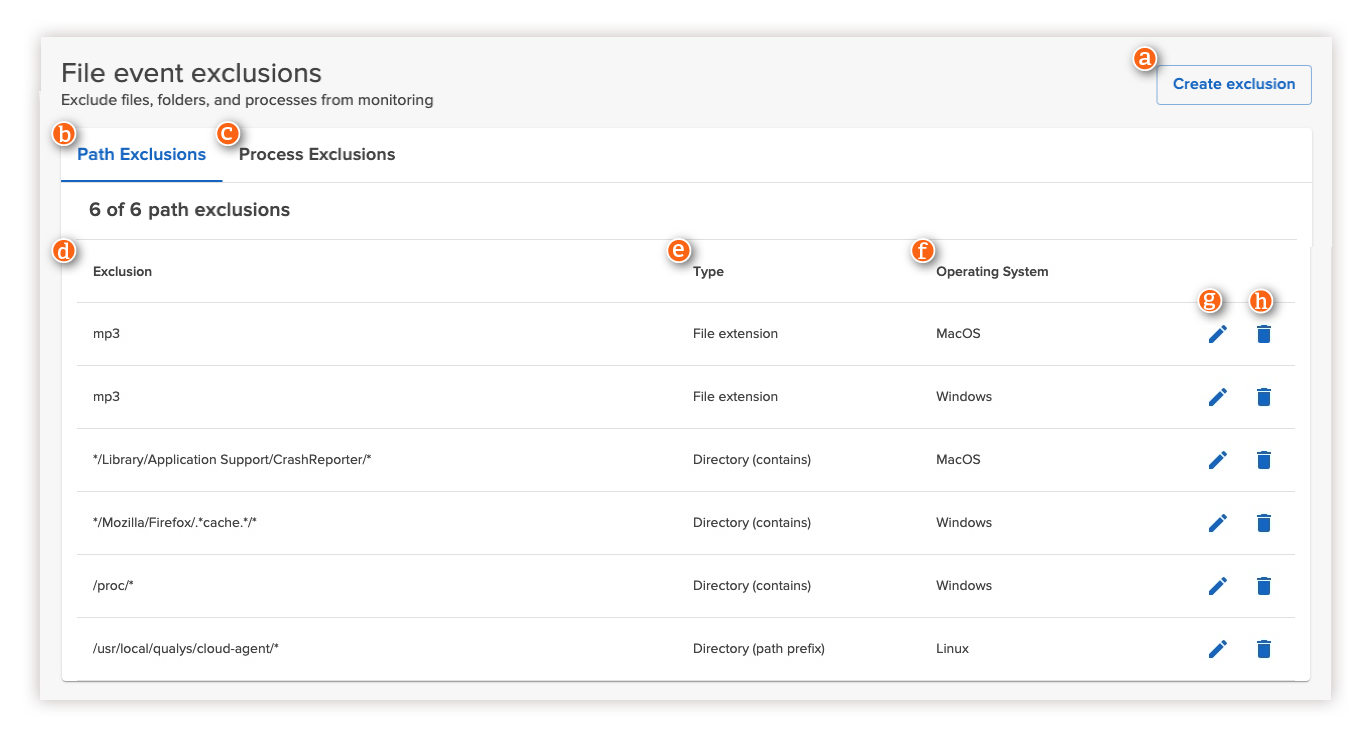Delete the Mozilla Firefox cache exclusion
Screen dimensions: 1370x743
(x=1264, y=523)
